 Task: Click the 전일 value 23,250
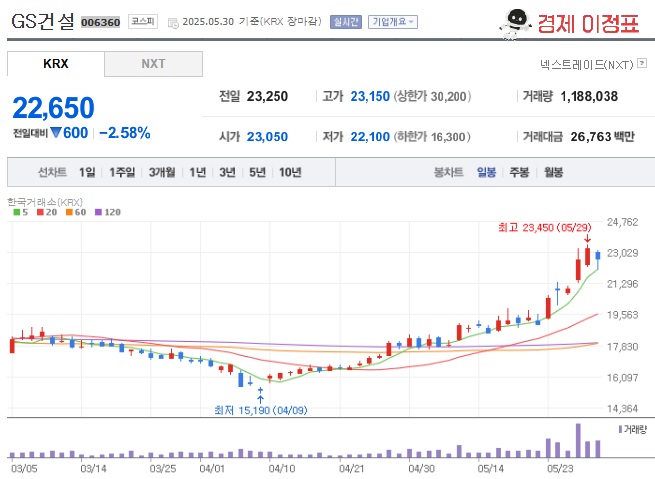(267, 96)
